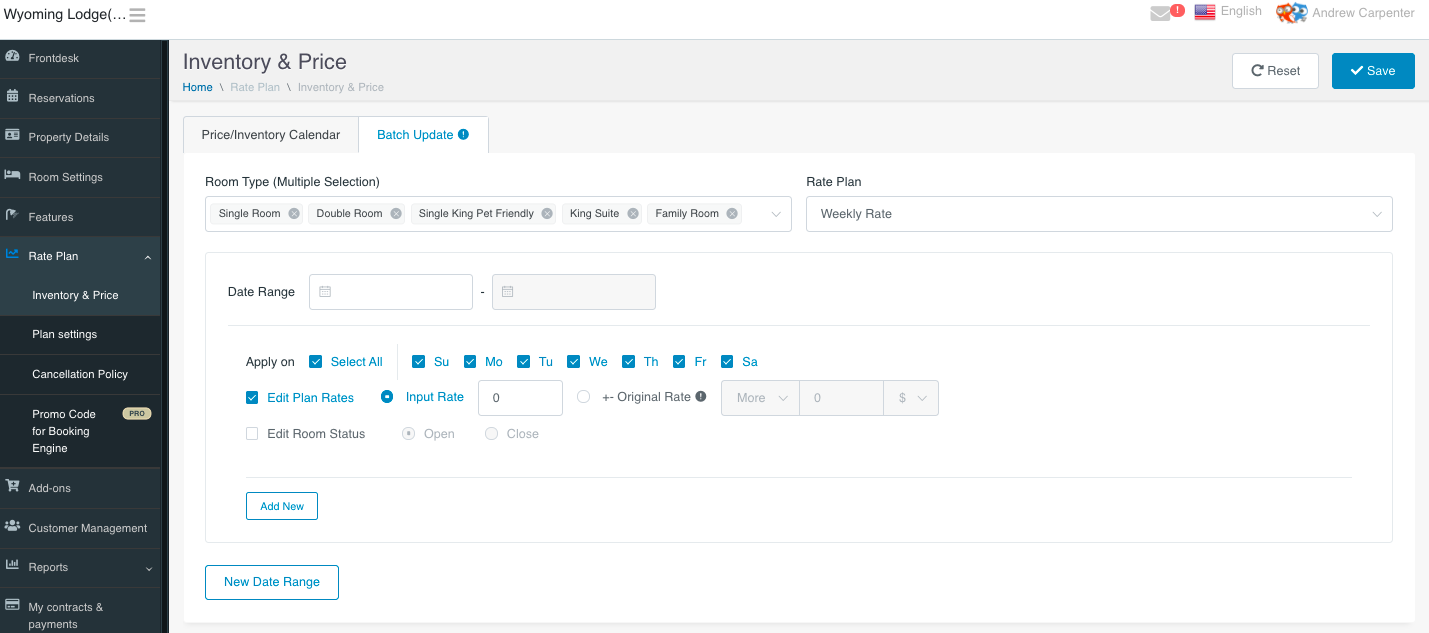
Task: Expand the Room Type selection dropdown
Action: [776, 214]
